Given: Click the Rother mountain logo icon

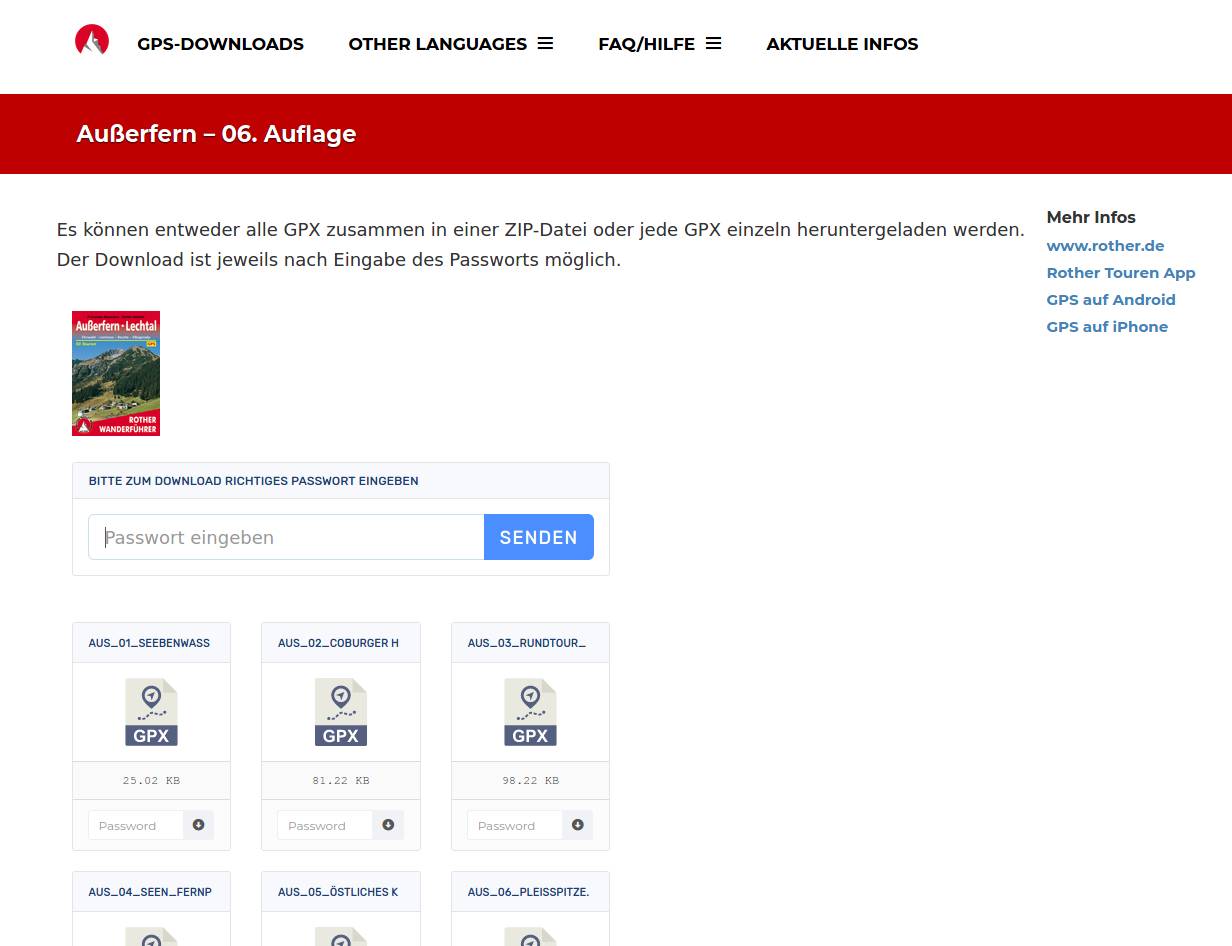Looking at the screenshot, I should point(92,40).
